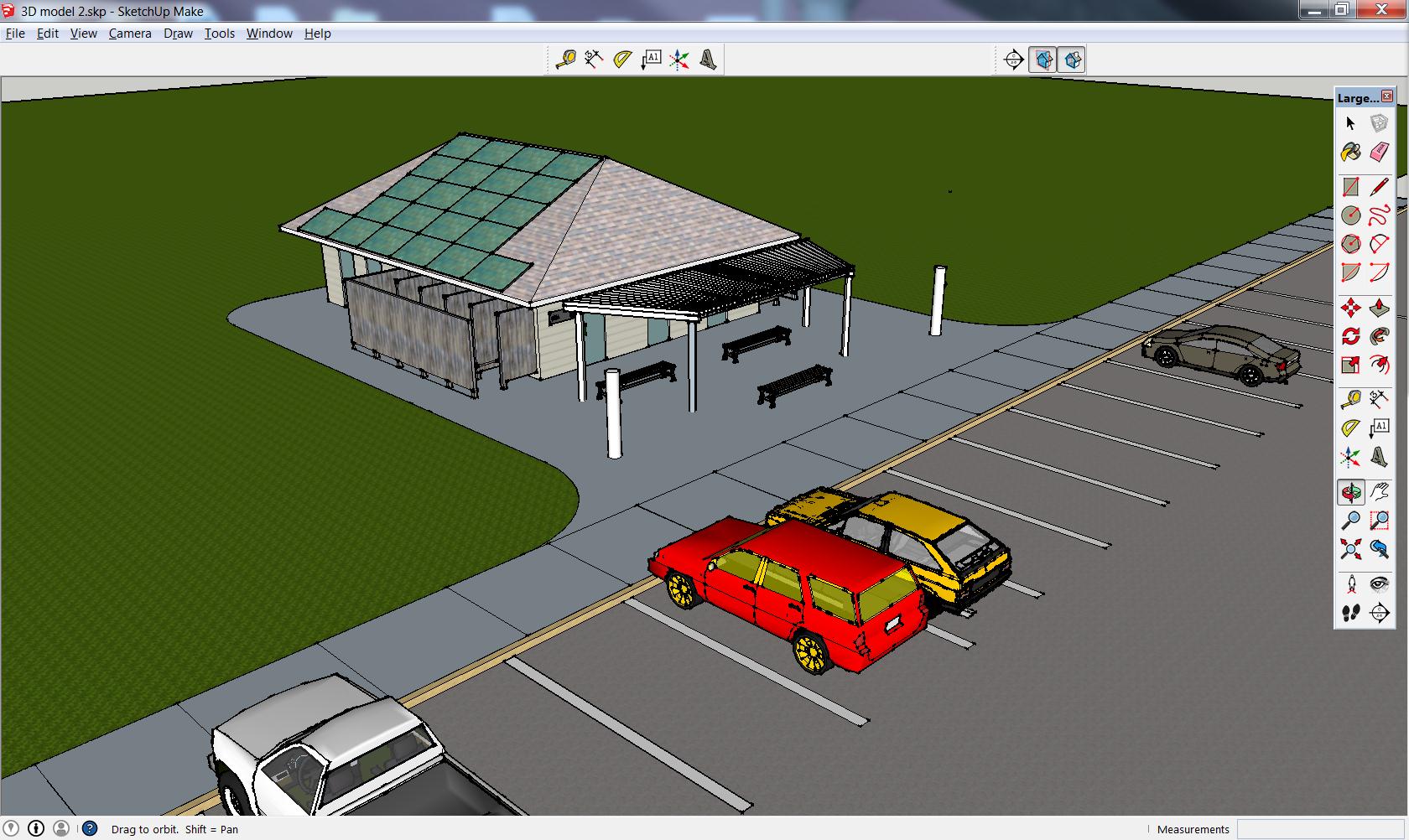Choose the Follow Me tool
Image resolution: width=1409 pixels, height=840 pixels.
coord(1379,336)
